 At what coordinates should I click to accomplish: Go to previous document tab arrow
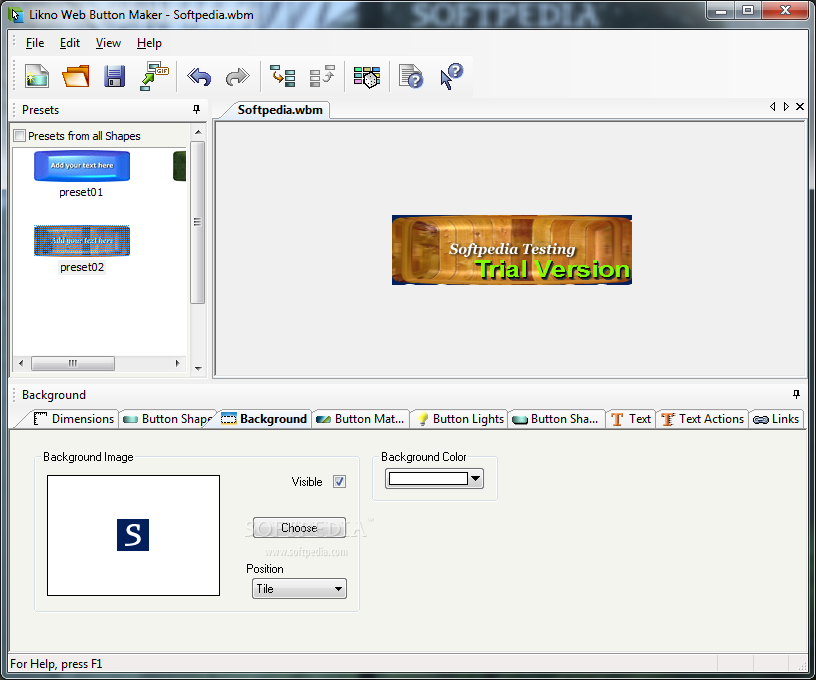coord(772,107)
